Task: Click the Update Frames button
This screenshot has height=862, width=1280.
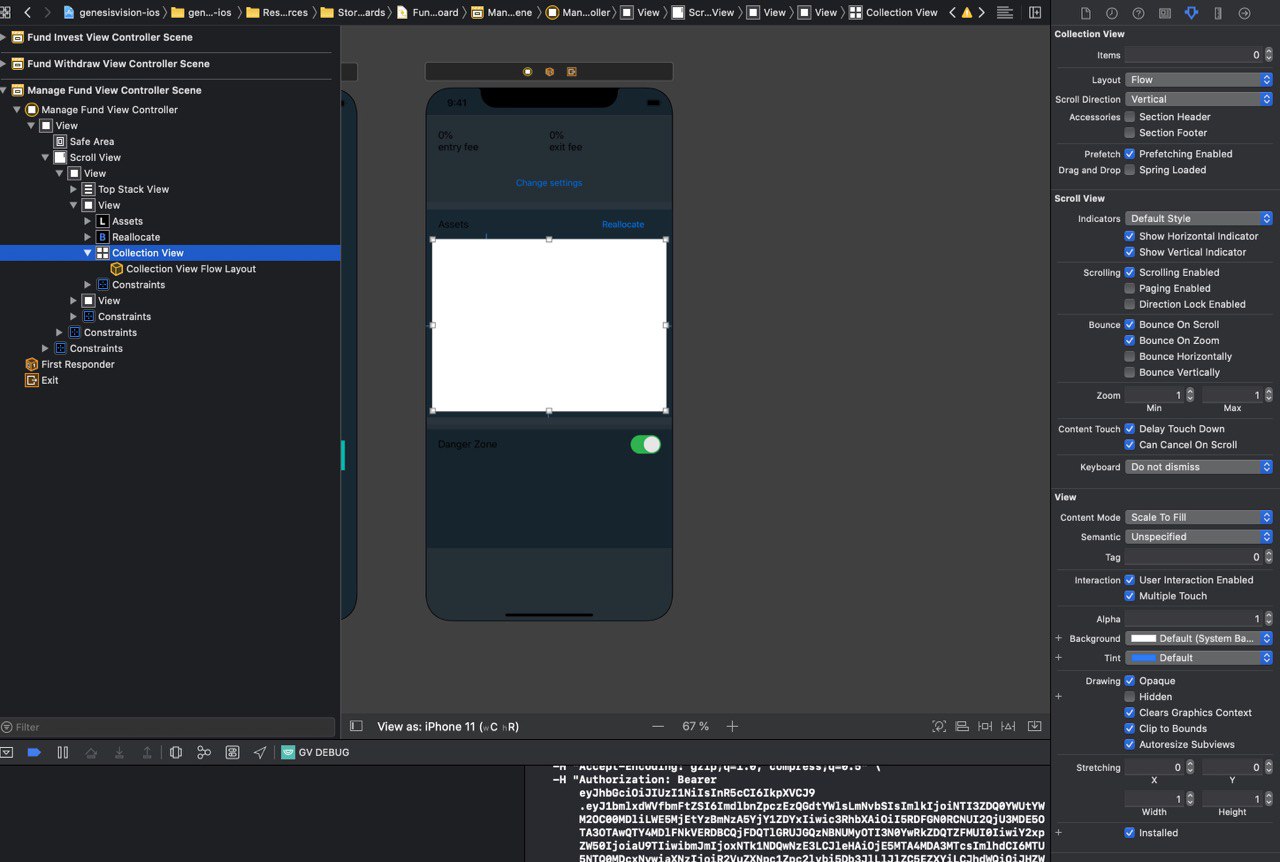Action: [939, 726]
